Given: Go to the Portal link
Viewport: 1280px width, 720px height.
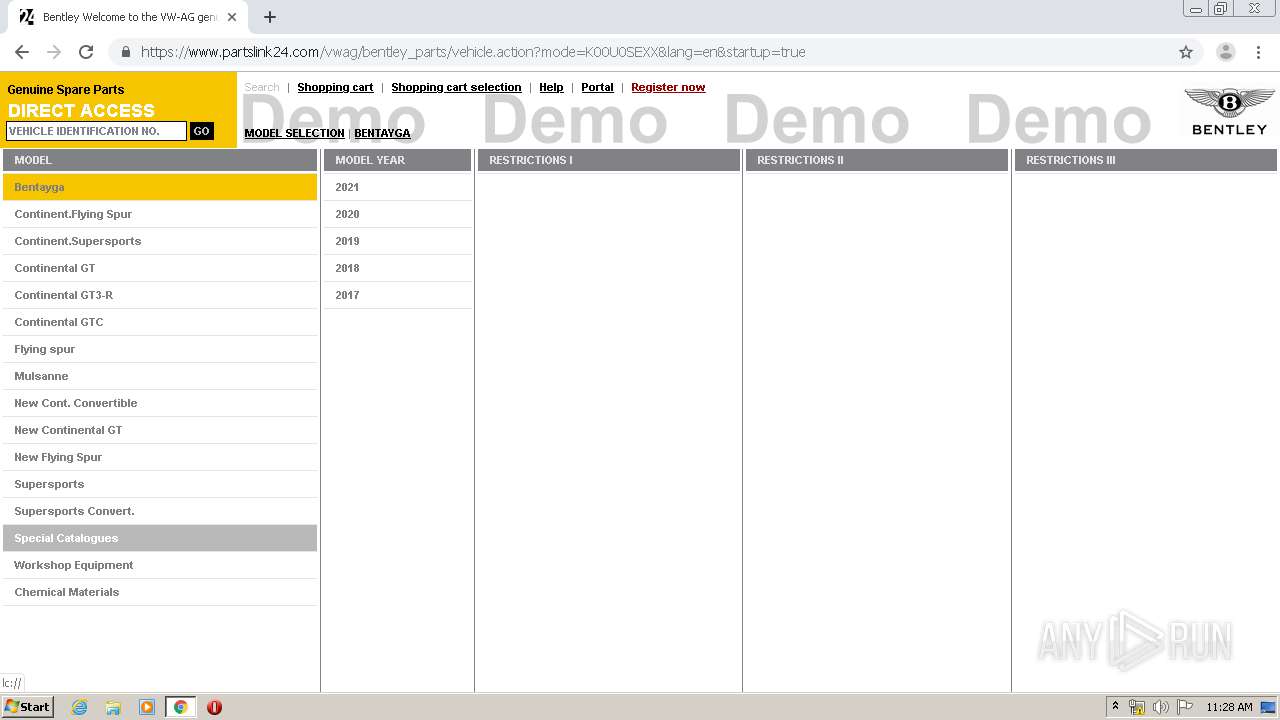Looking at the screenshot, I should coord(597,87).
